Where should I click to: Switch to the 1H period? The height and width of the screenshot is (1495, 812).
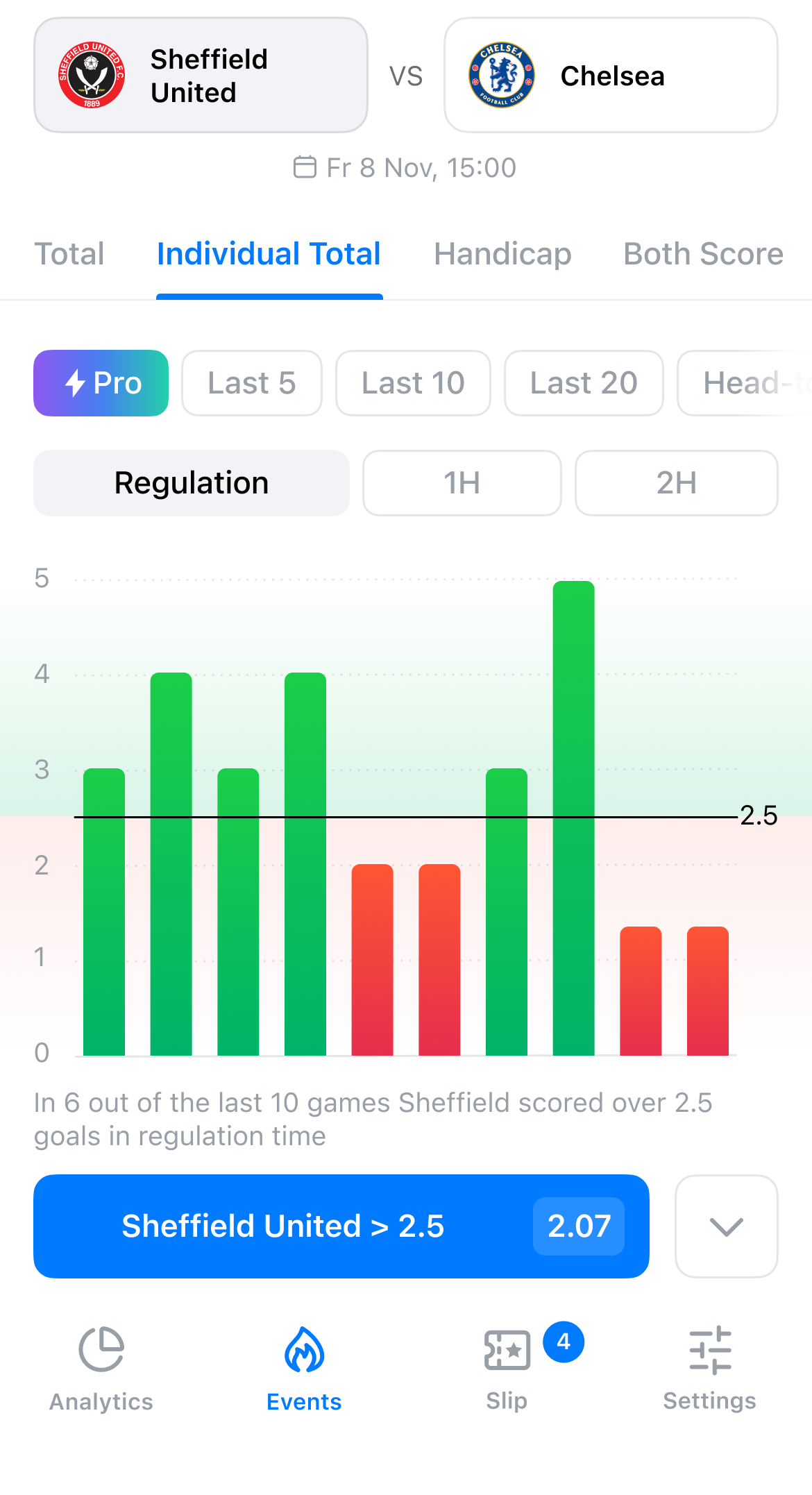pos(462,483)
